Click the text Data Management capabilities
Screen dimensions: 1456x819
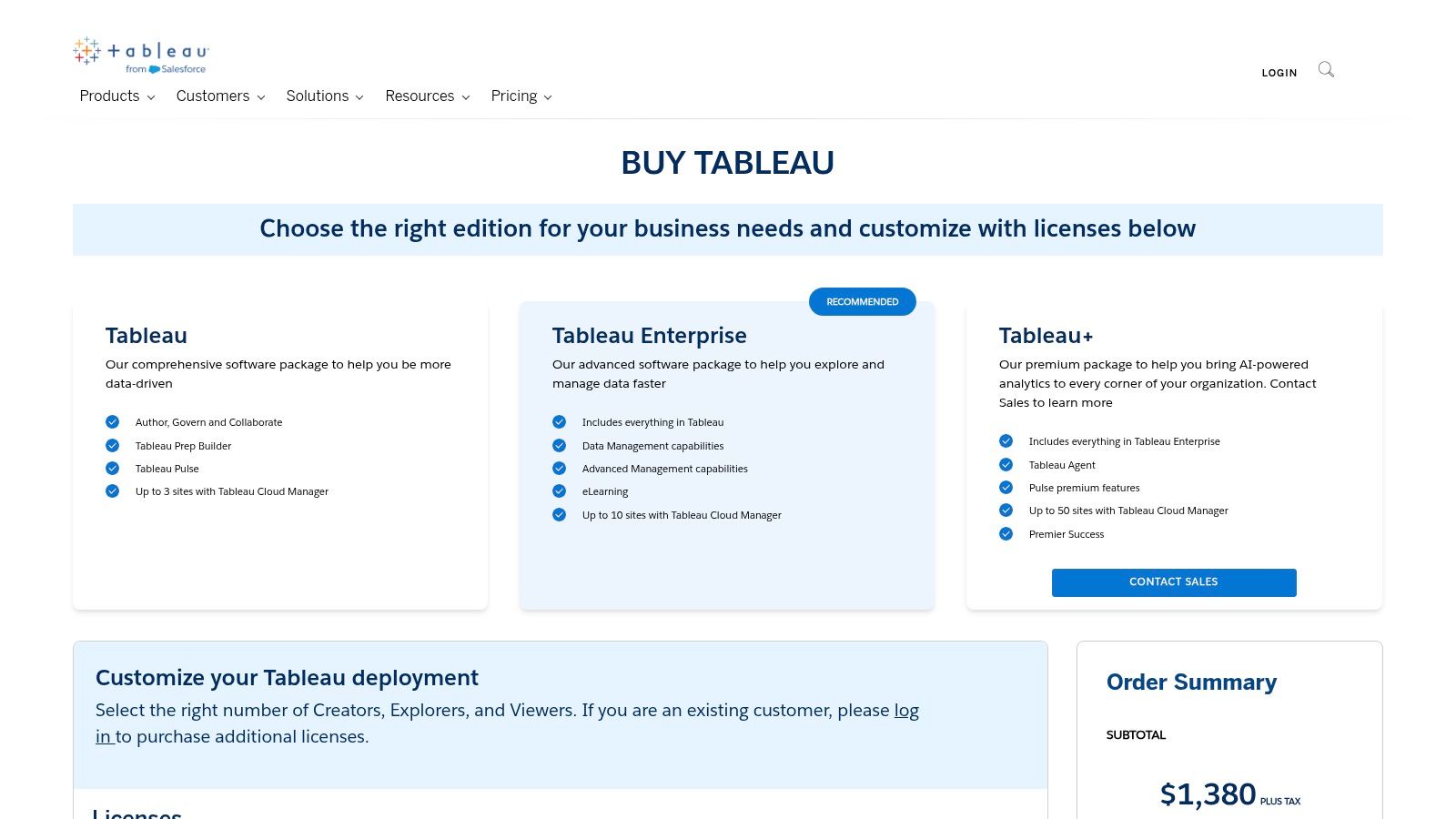653,446
